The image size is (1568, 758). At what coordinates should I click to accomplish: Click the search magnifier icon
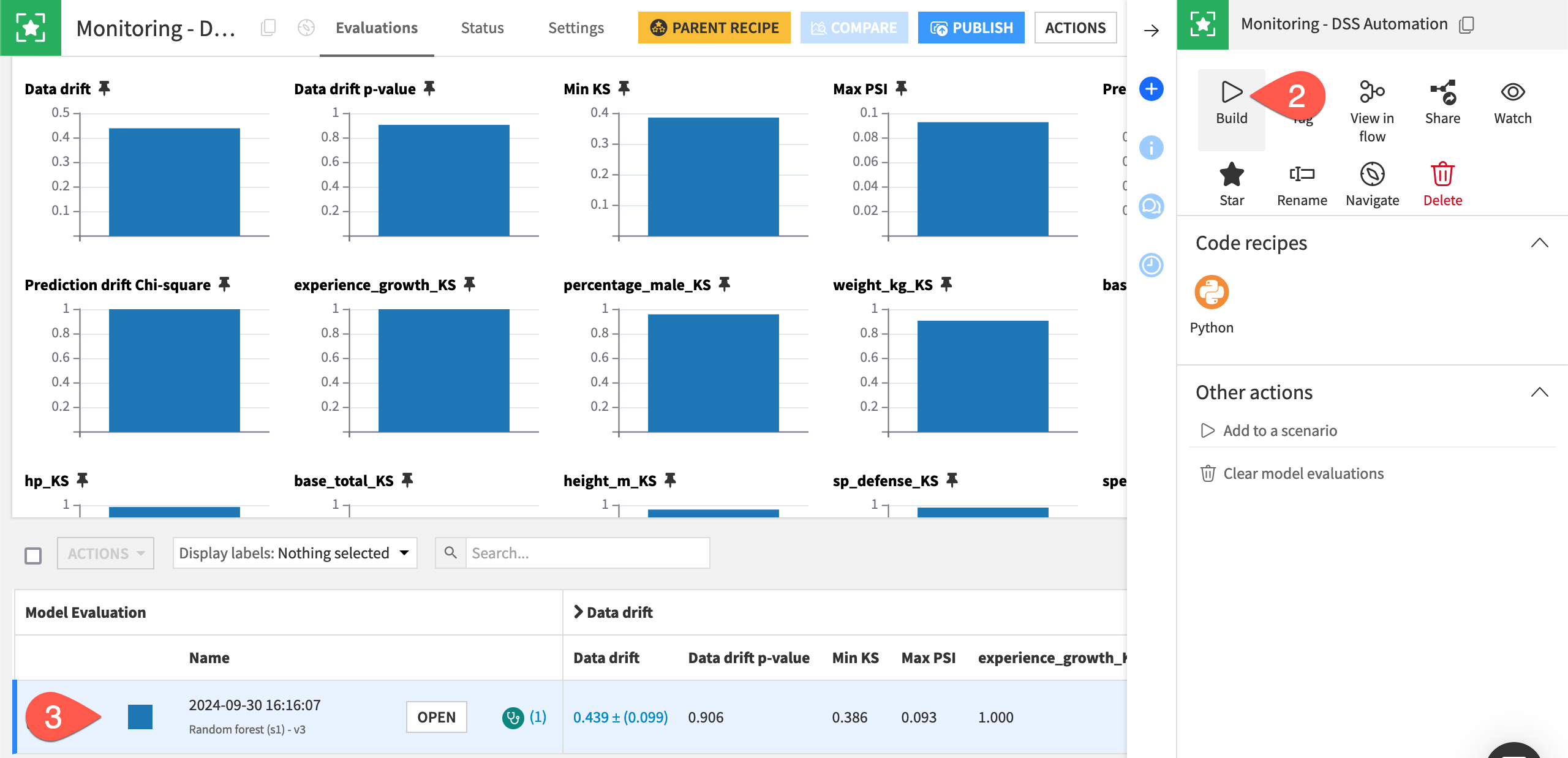tap(450, 553)
